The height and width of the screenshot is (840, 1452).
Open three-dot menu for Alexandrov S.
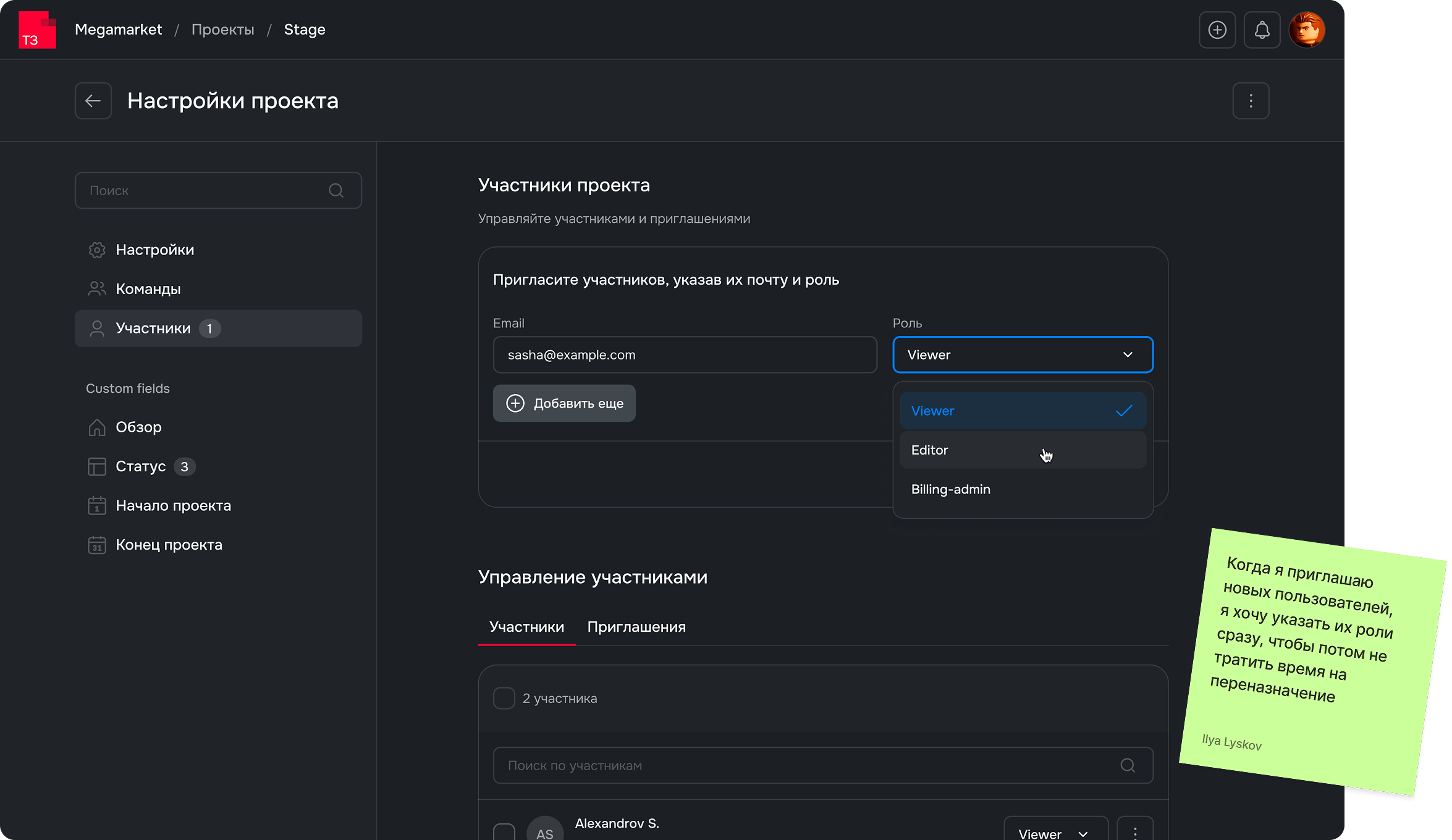tap(1135, 832)
